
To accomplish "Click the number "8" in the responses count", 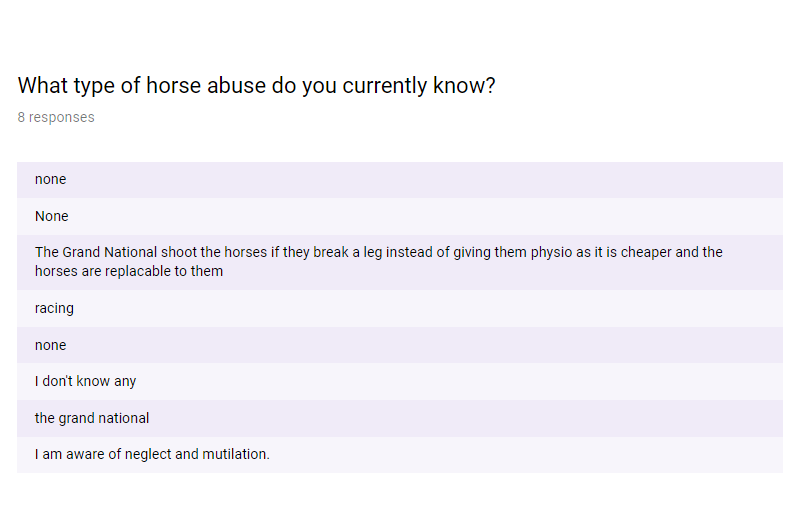I will (x=21, y=117).
